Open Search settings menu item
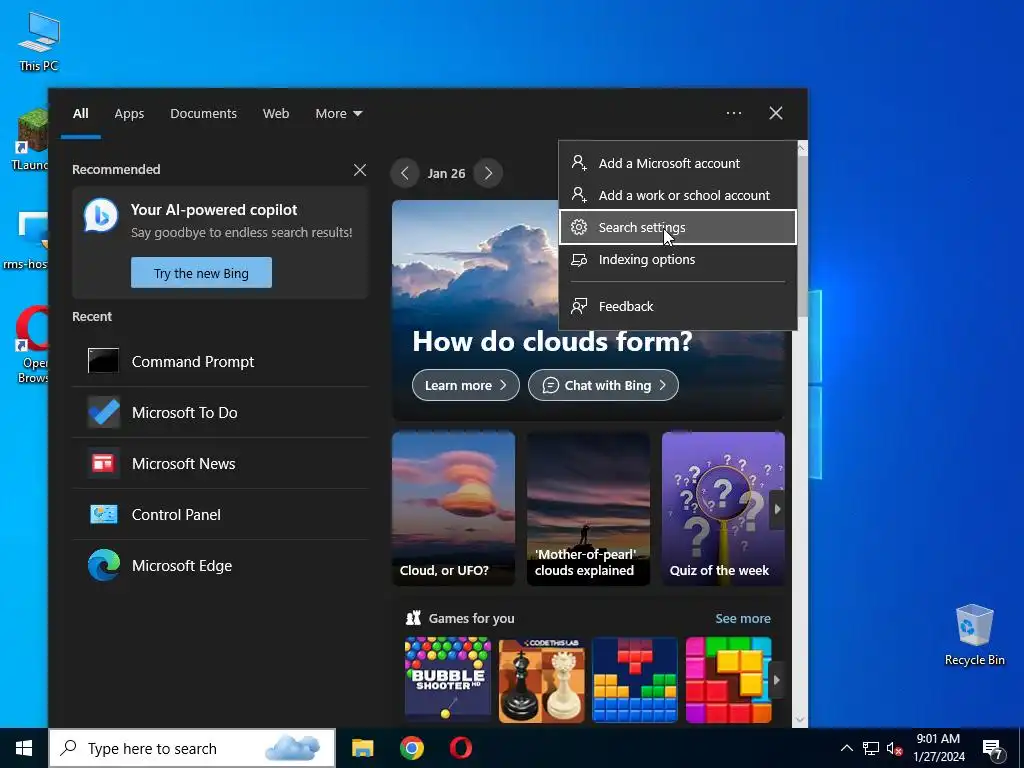The height and width of the screenshot is (768, 1024). 677,227
